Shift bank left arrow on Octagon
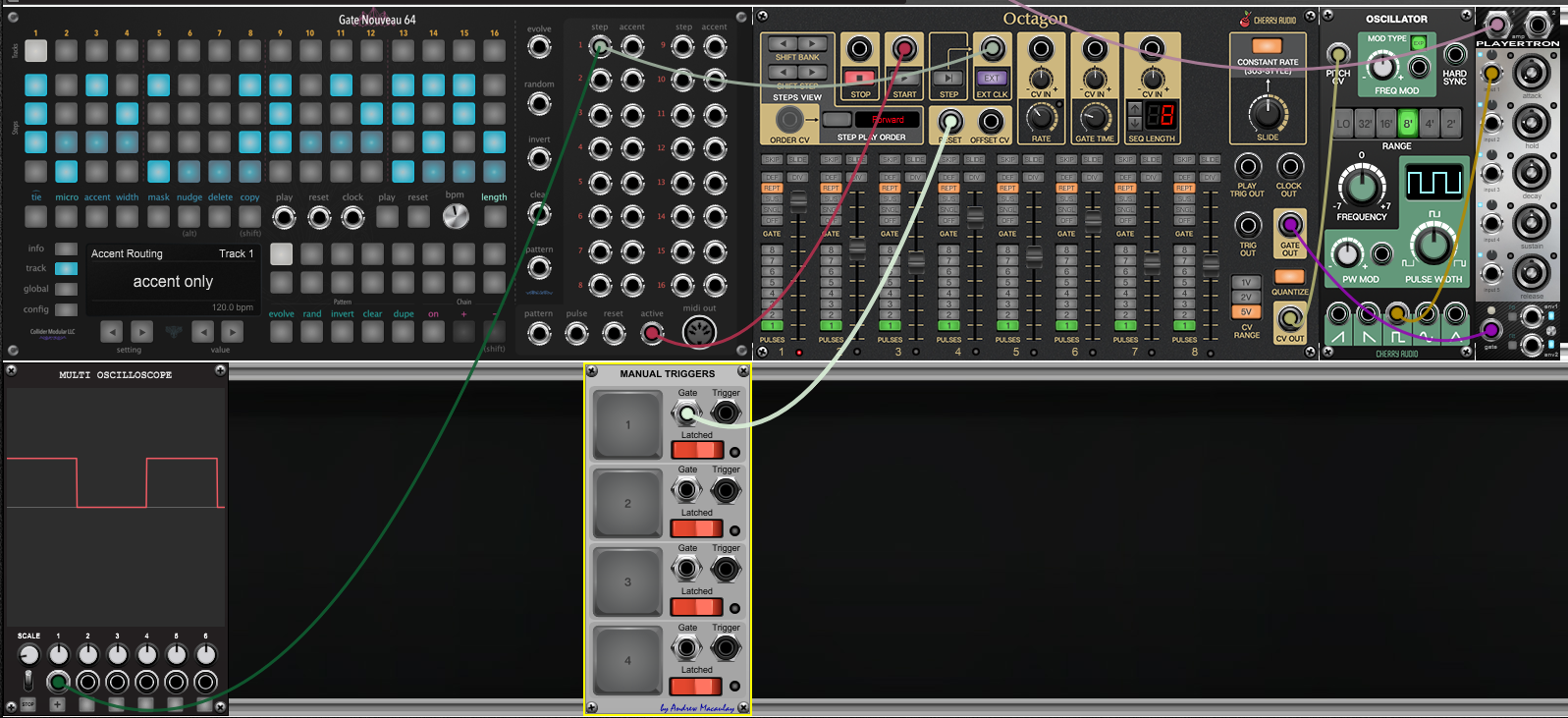The width and height of the screenshot is (1568, 718). [783, 43]
